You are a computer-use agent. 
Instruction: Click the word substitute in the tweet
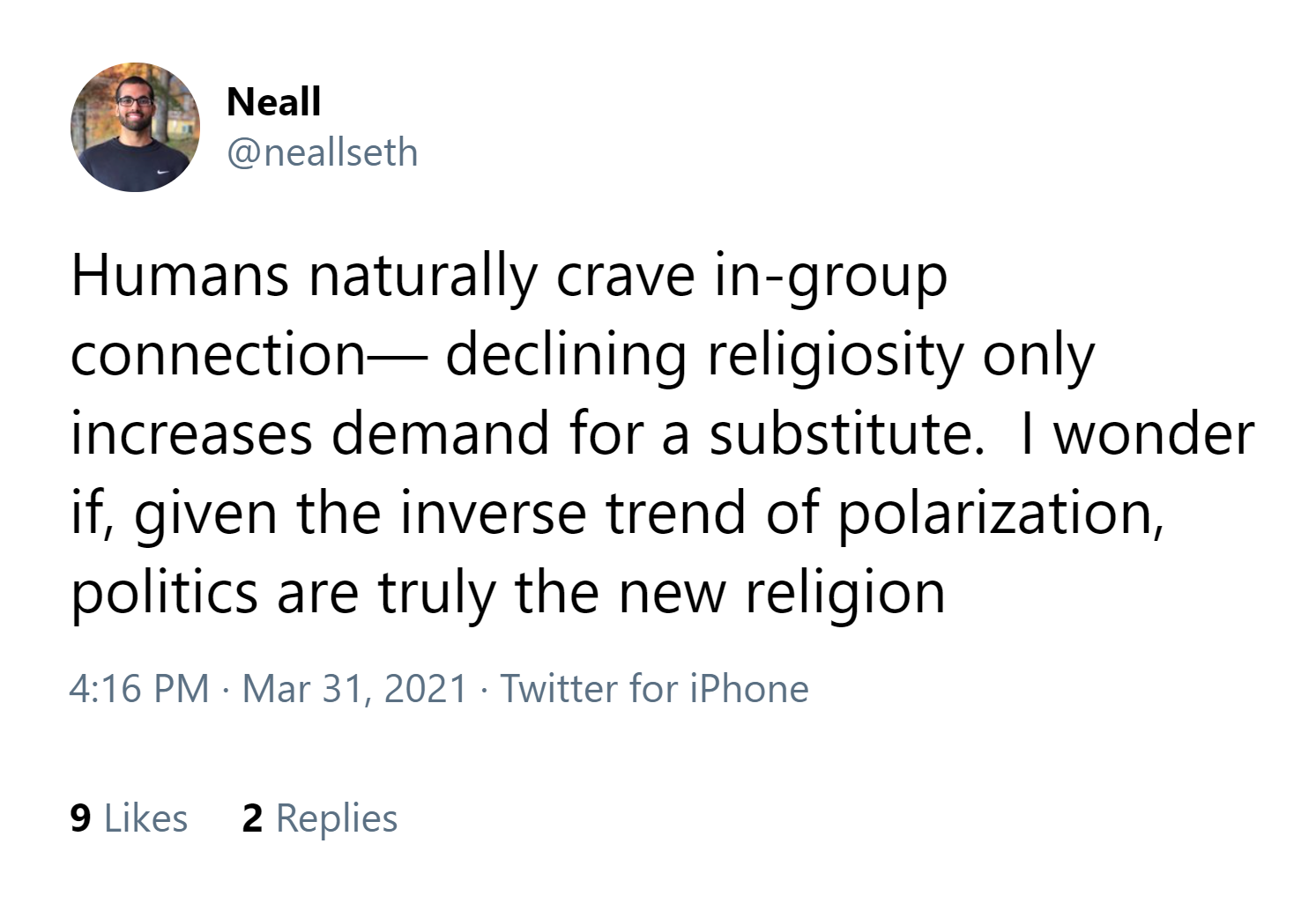click(x=846, y=433)
